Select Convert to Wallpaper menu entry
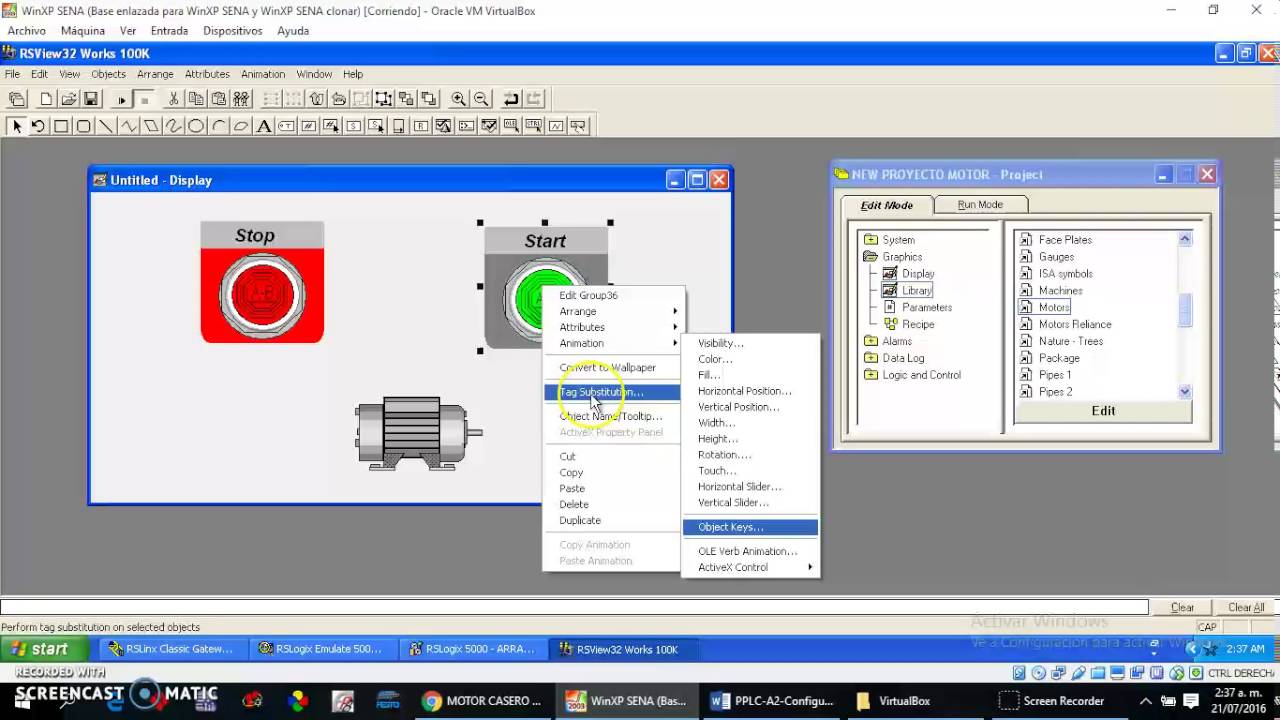The width and height of the screenshot is (1280, 720). click(x=612, y=367)
